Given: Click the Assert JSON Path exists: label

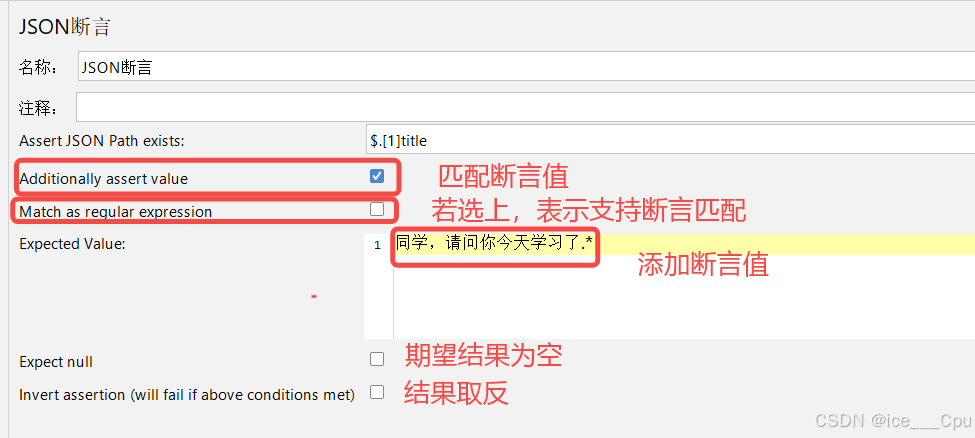Looking at the screenshot, I should click(102, 141).
